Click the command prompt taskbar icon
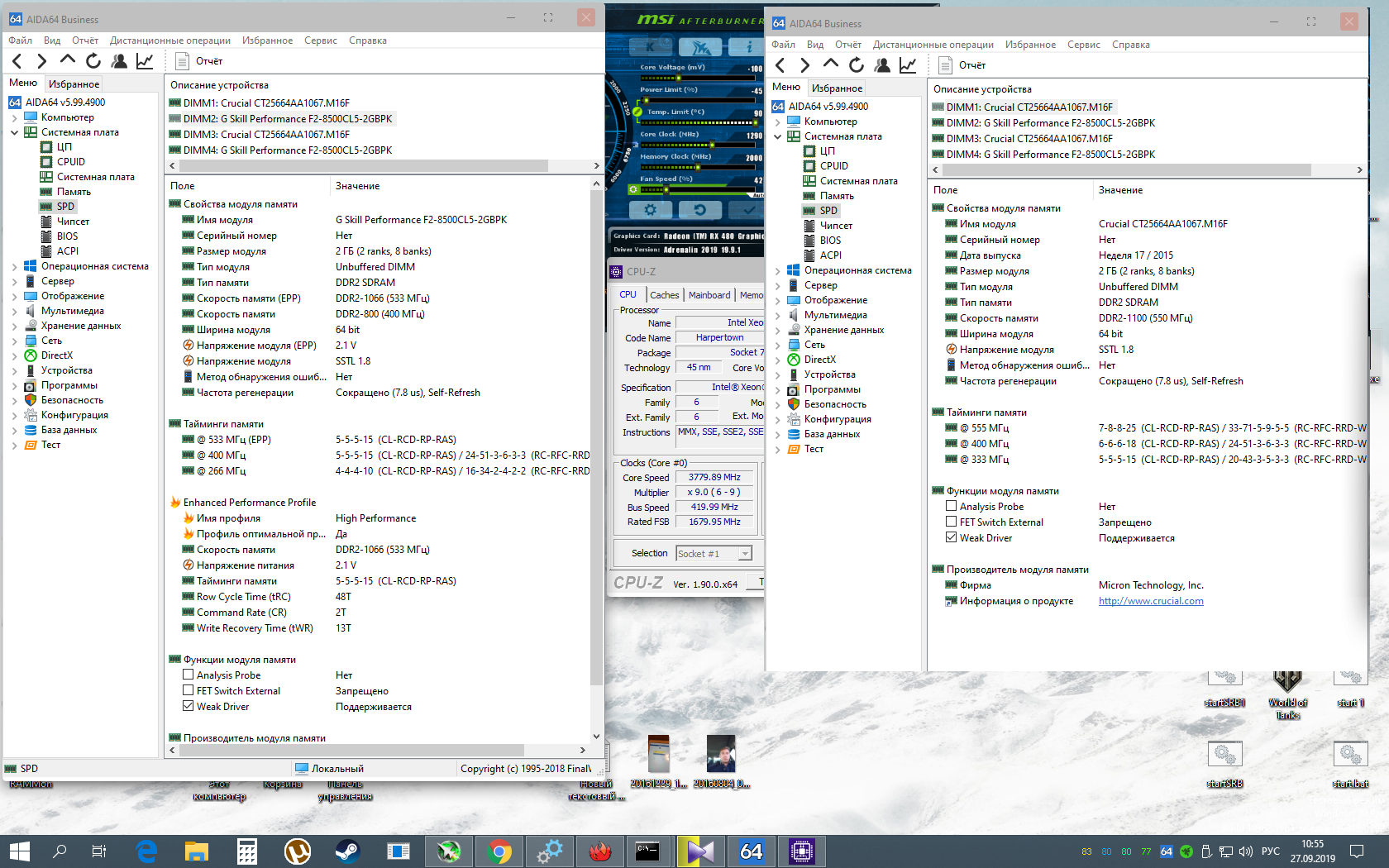Viewport: 1389px width, 868px height. pos(647,851)
